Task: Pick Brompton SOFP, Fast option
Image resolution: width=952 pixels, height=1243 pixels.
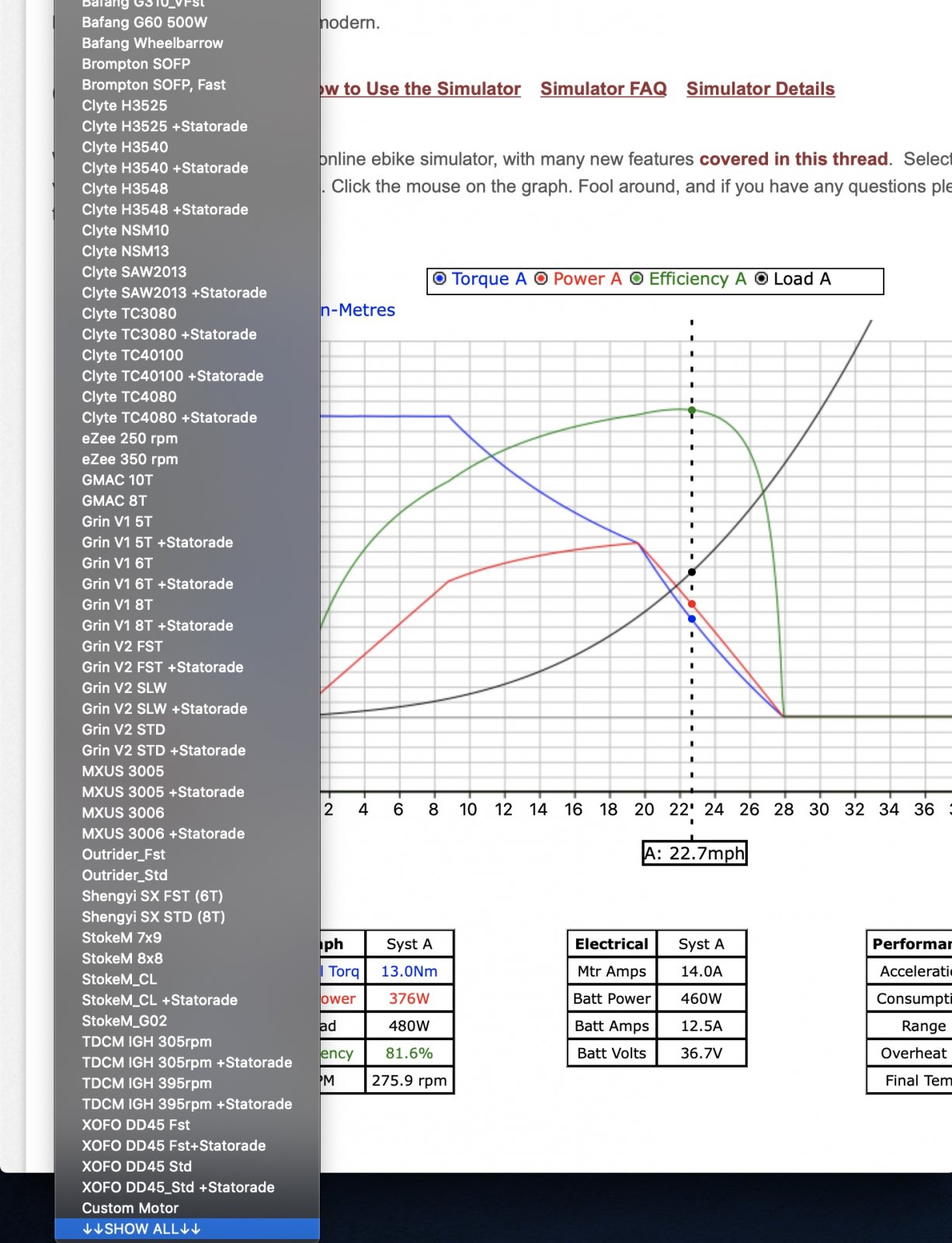Action: [x=187, y=85]
